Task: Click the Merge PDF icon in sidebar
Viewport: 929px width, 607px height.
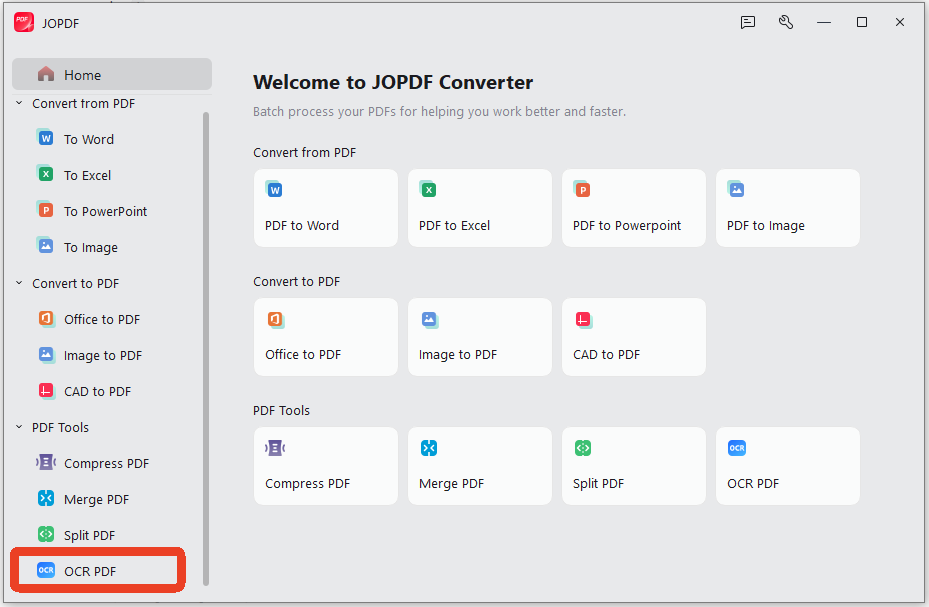Action: click(46, 499)
